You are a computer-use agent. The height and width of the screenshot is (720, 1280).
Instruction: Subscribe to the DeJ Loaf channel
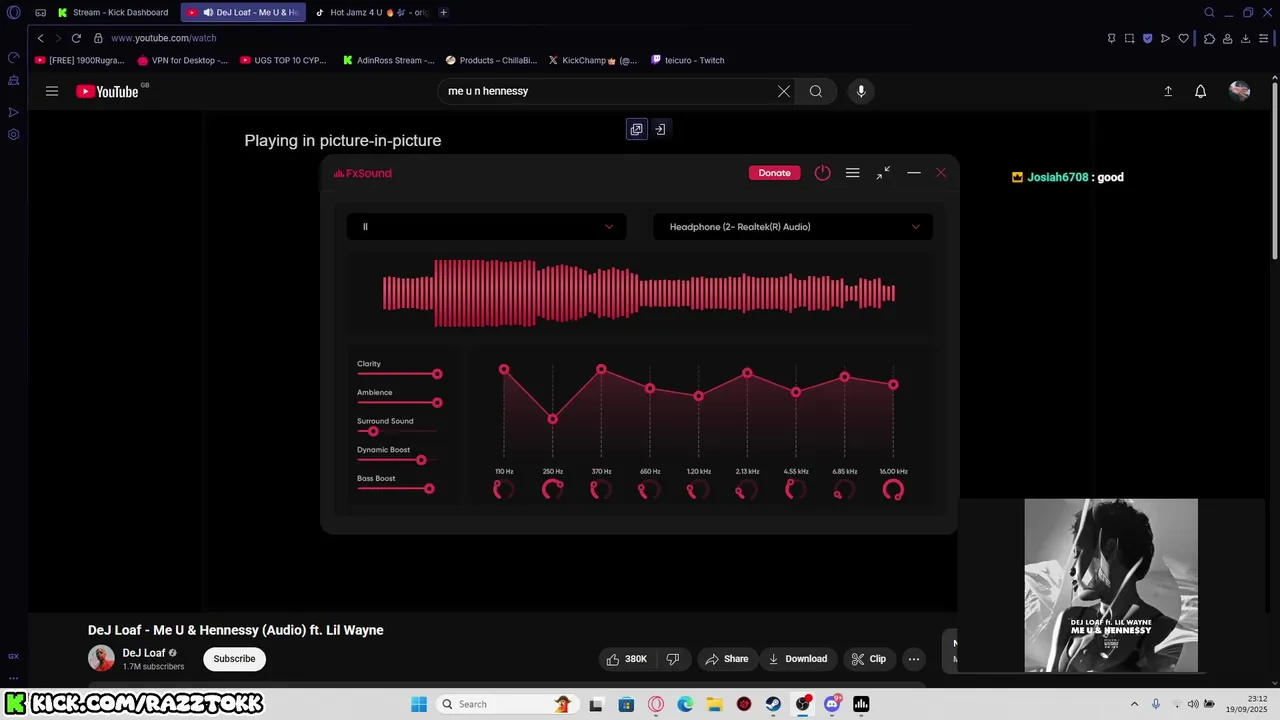click(234, 659)
